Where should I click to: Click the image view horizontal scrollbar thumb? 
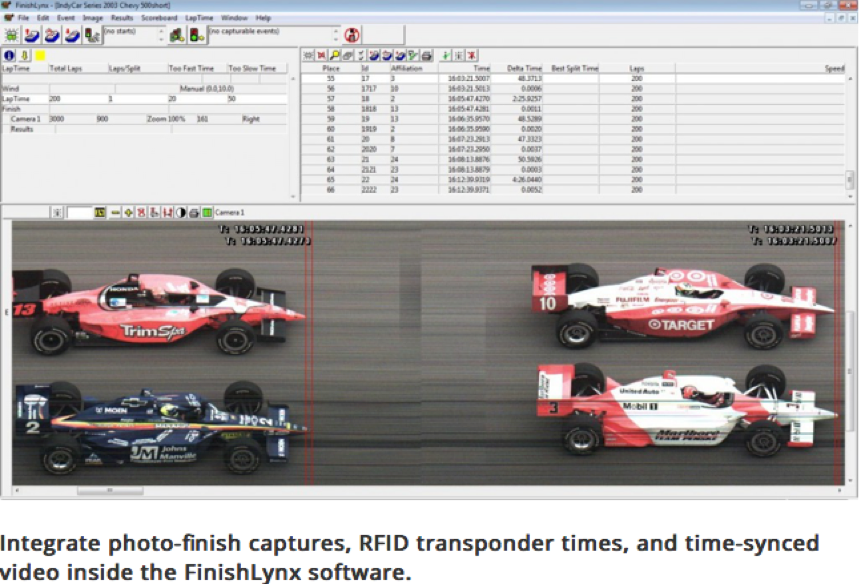click(110, 490)
